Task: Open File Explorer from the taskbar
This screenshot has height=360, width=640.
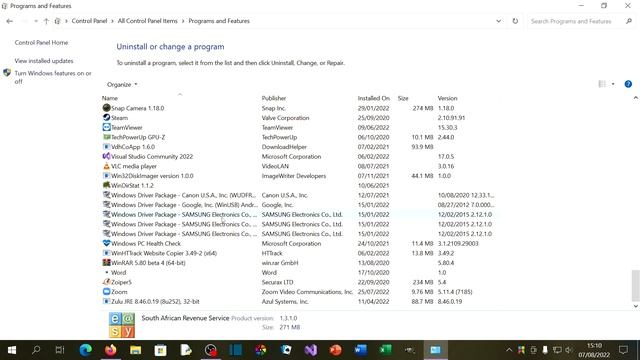Action: (x=136, y=350)
